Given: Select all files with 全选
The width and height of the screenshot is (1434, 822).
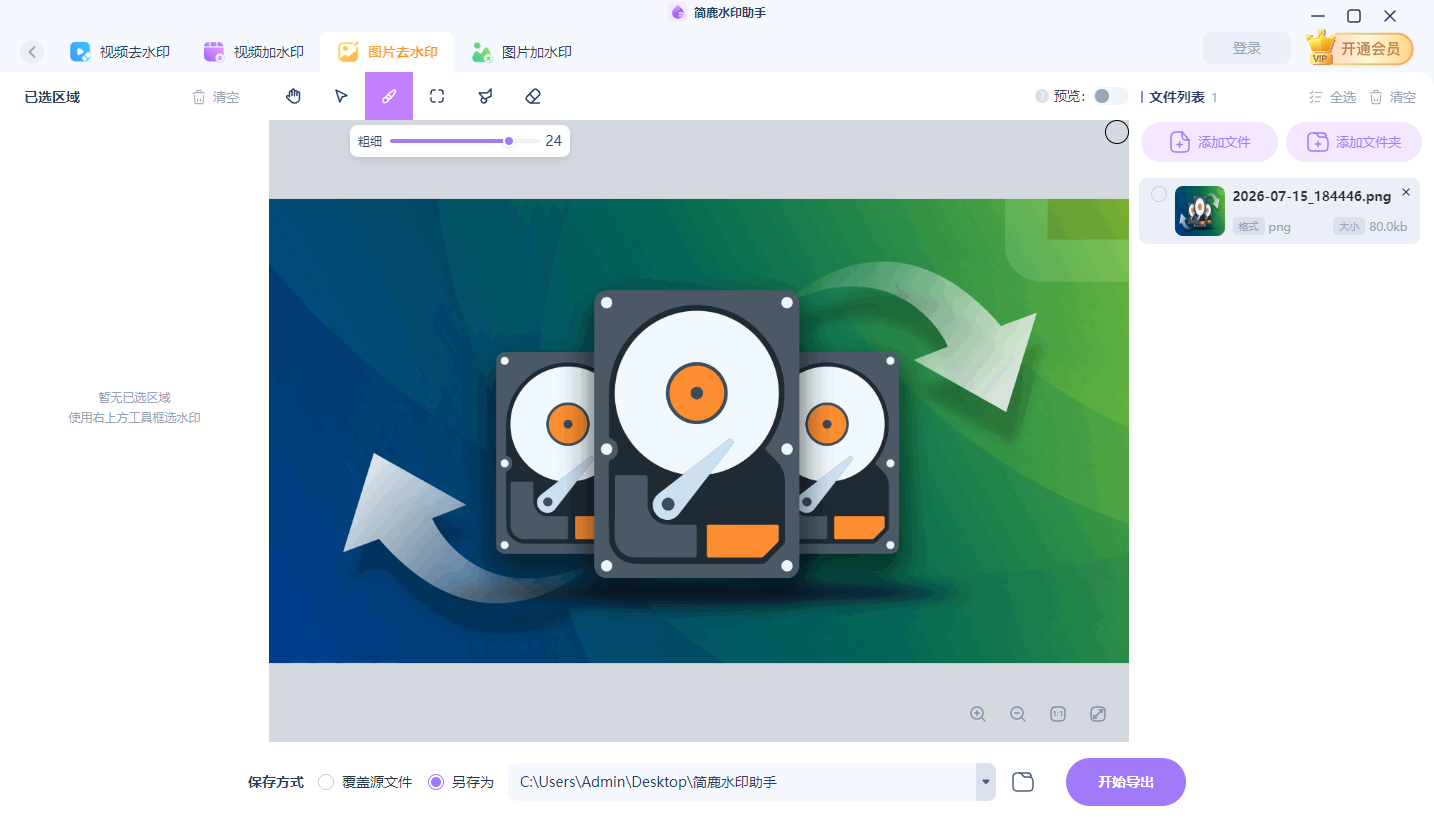Looking at the screenshot, I should click(x=1333, y=97).
